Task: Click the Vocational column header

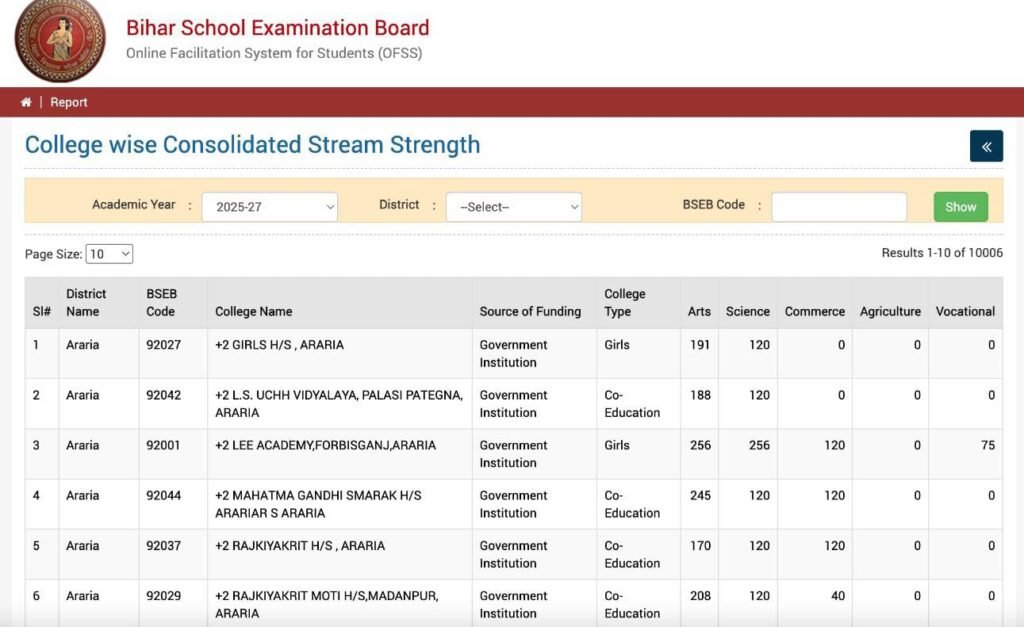Action: tap(965, 311)
